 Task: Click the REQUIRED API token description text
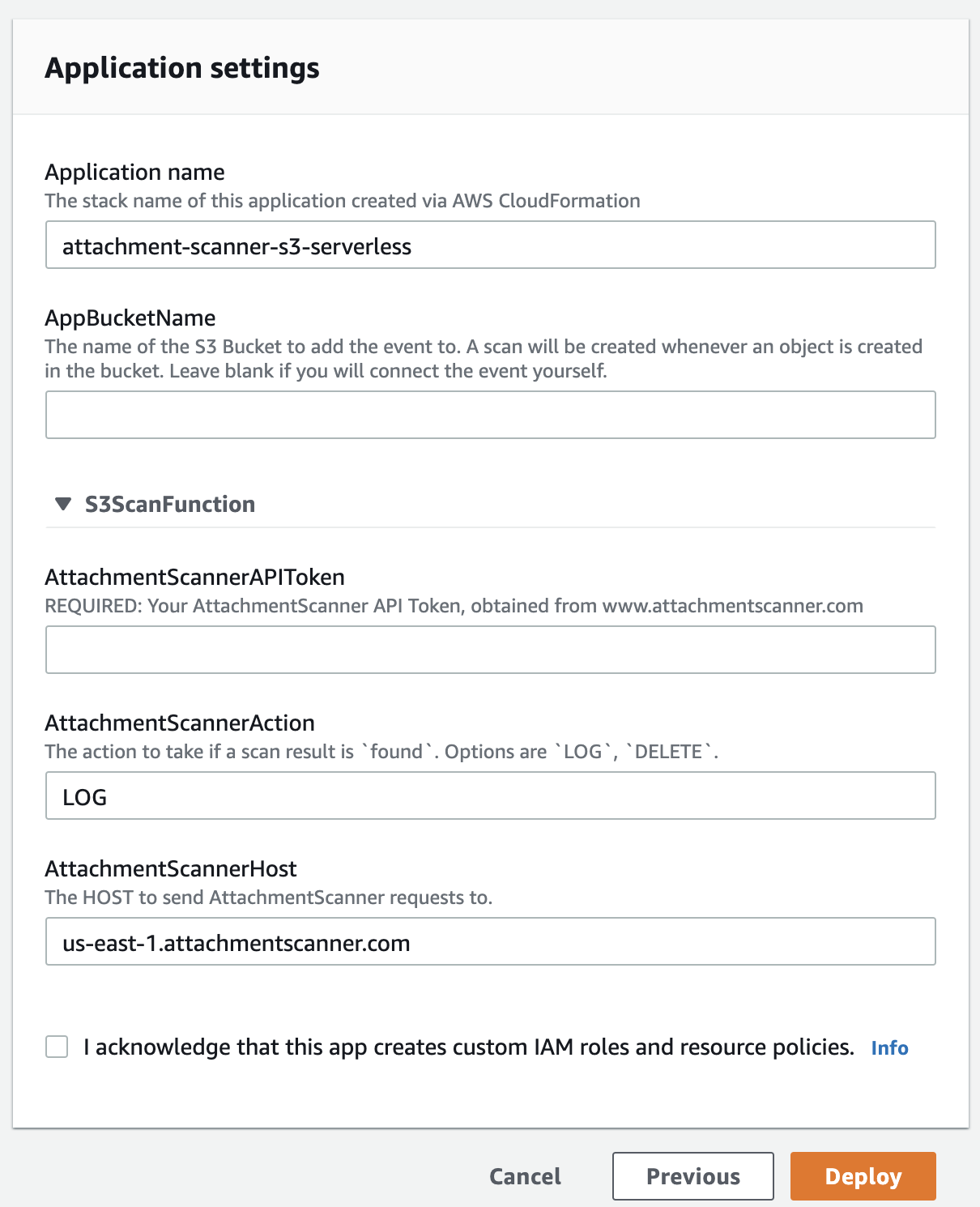[454, 606]
